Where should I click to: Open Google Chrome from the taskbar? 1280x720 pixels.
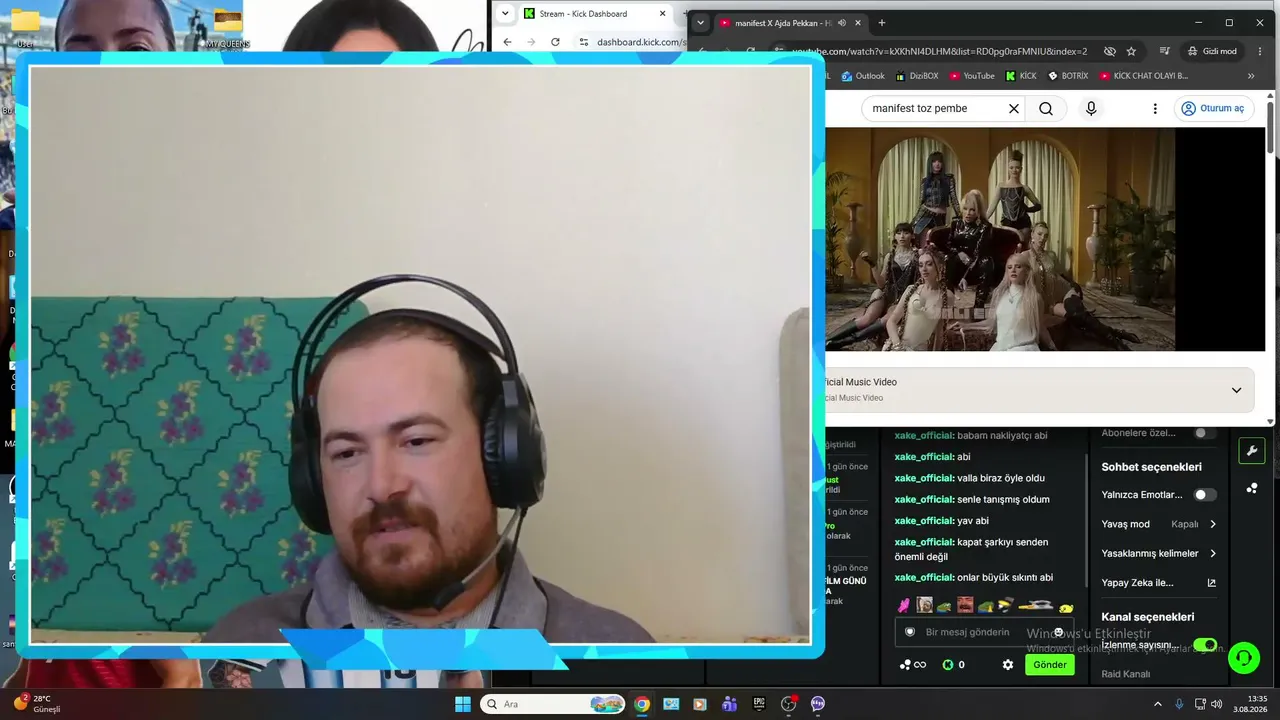pyautogui.click(x=642, y=704)
